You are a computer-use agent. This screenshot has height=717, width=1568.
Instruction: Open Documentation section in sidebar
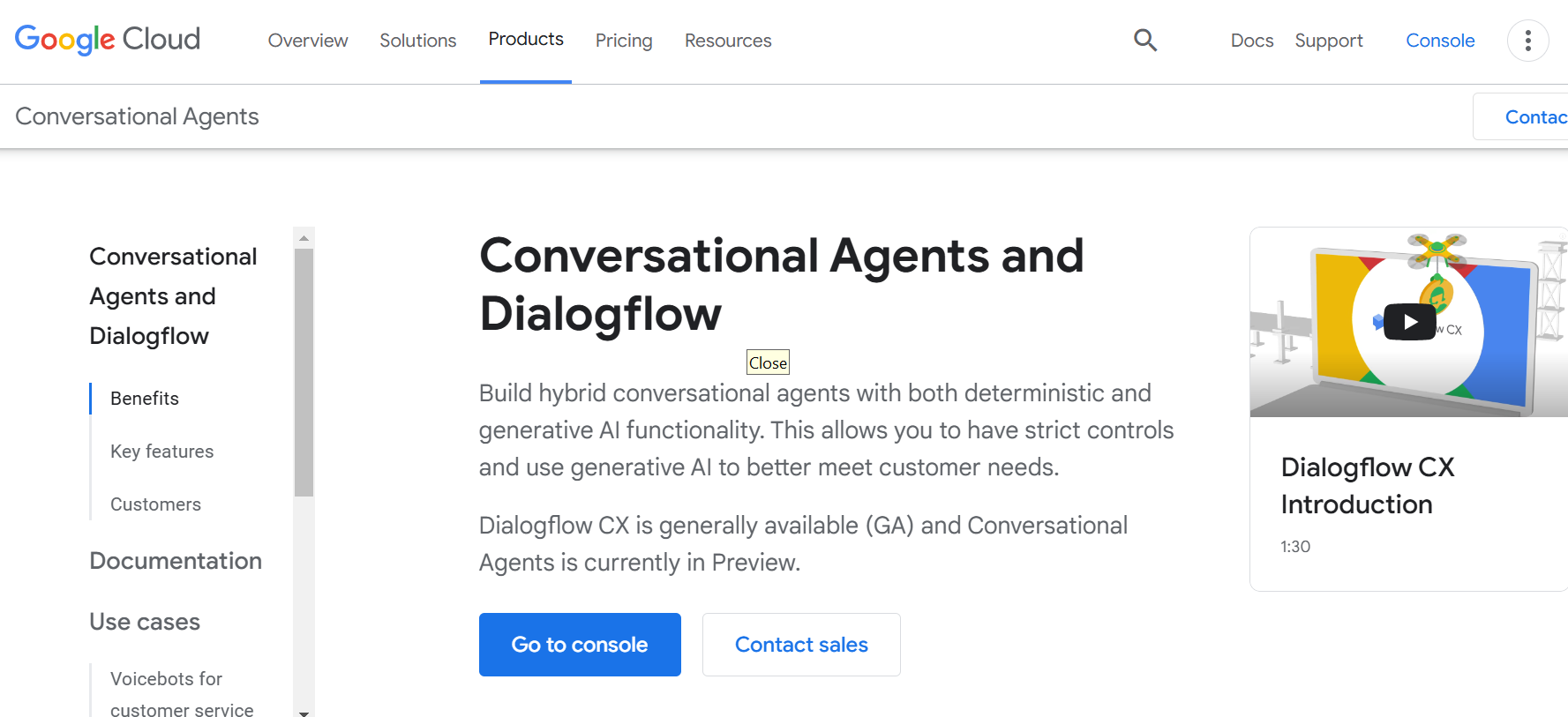point(176,561)
